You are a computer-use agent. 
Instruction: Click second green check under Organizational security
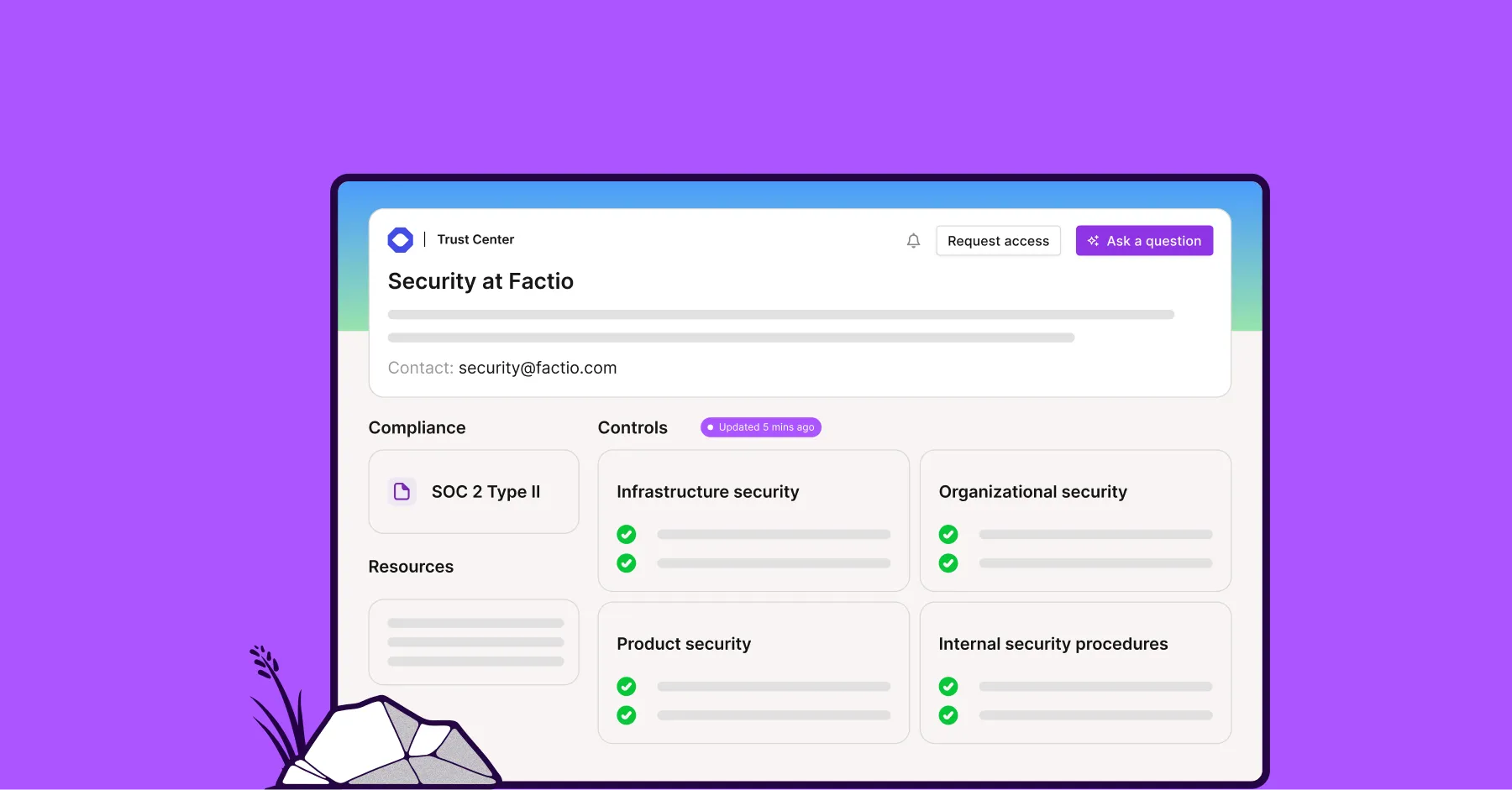click(948, 563)
